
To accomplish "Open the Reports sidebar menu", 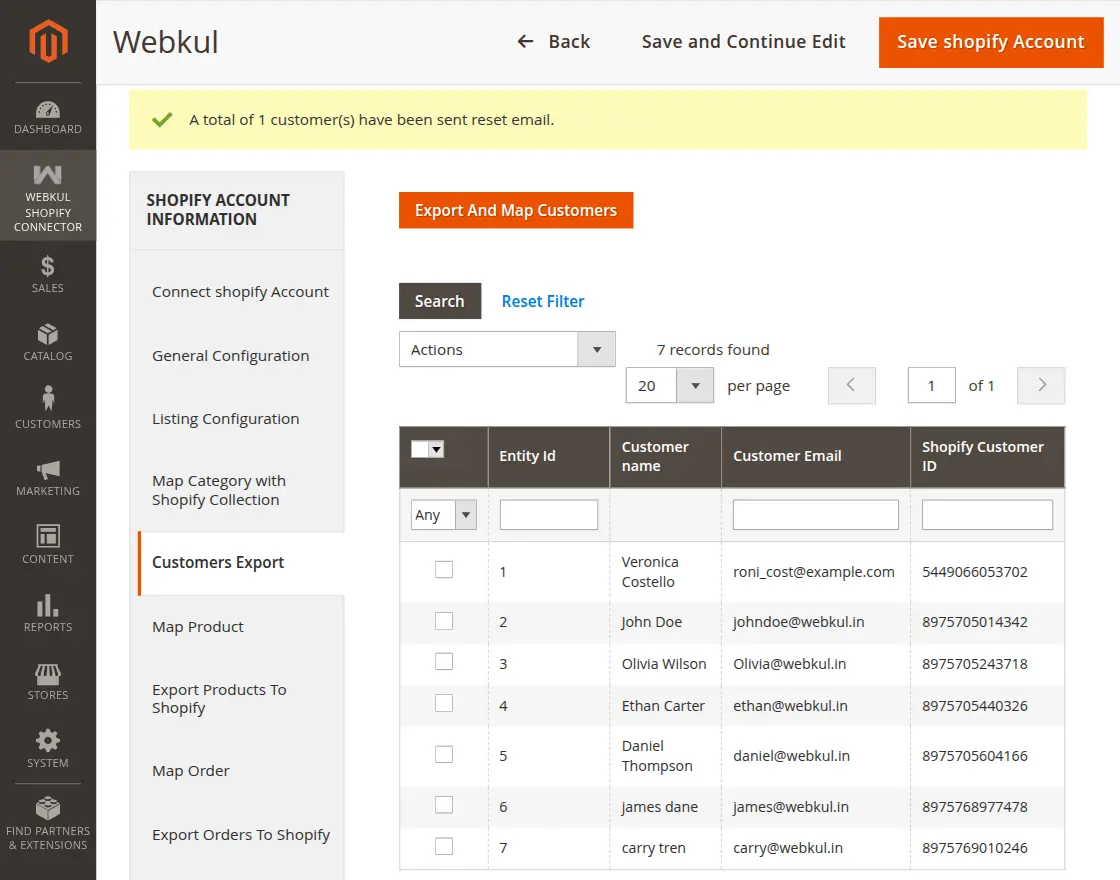I will coord(48,614).
